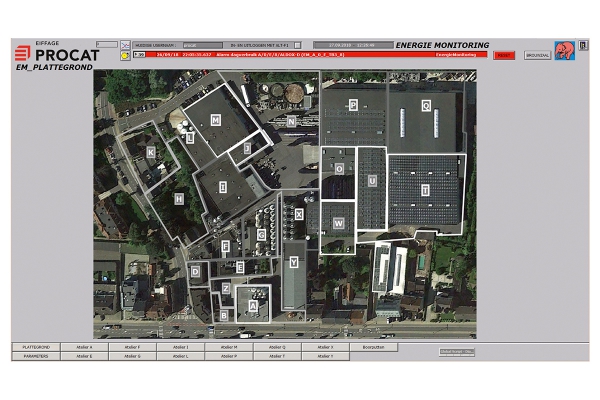Select building marker A on the map
Viewport: 600px width, 400px height.
(x=253, y=306)
